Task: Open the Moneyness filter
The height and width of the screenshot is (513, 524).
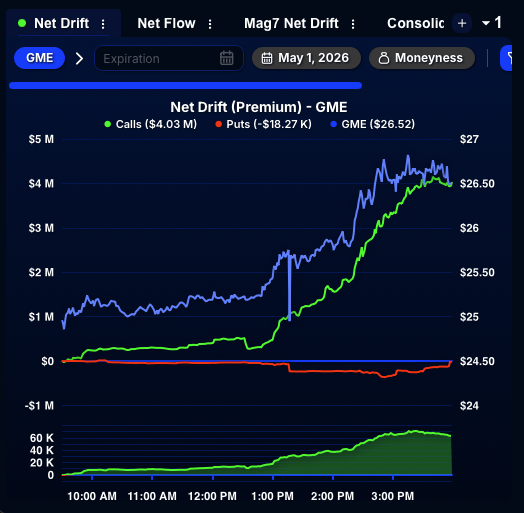Action: click(422, 58)
